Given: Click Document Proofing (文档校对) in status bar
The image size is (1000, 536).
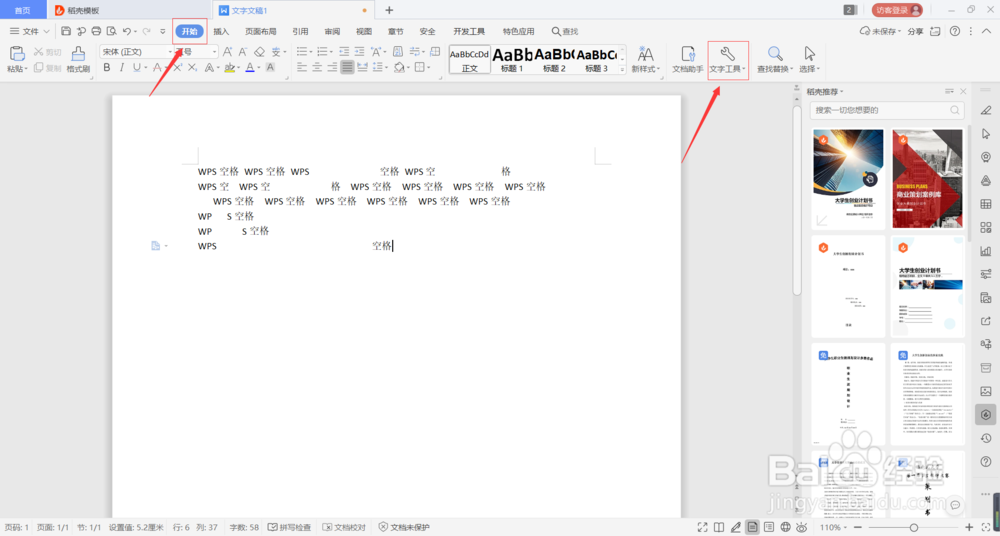Looking at the screenshot, I should tap(344, 527).
